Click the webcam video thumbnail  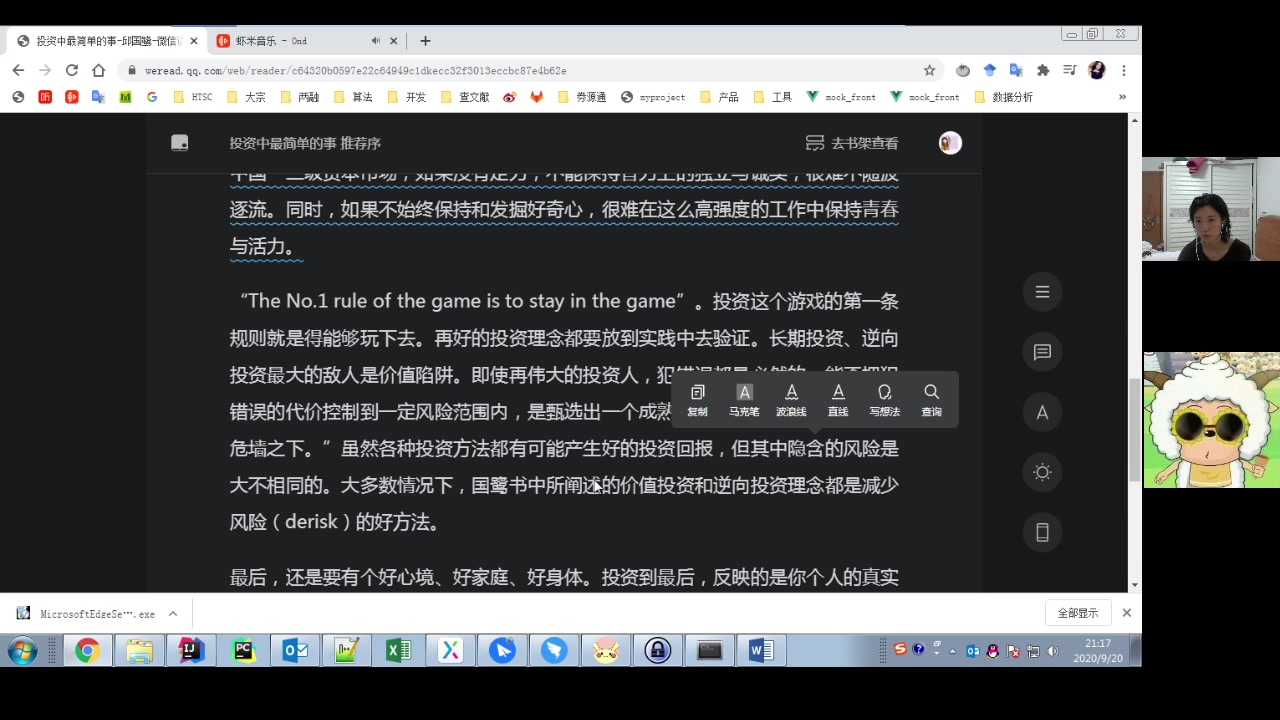pos(1211,209)
